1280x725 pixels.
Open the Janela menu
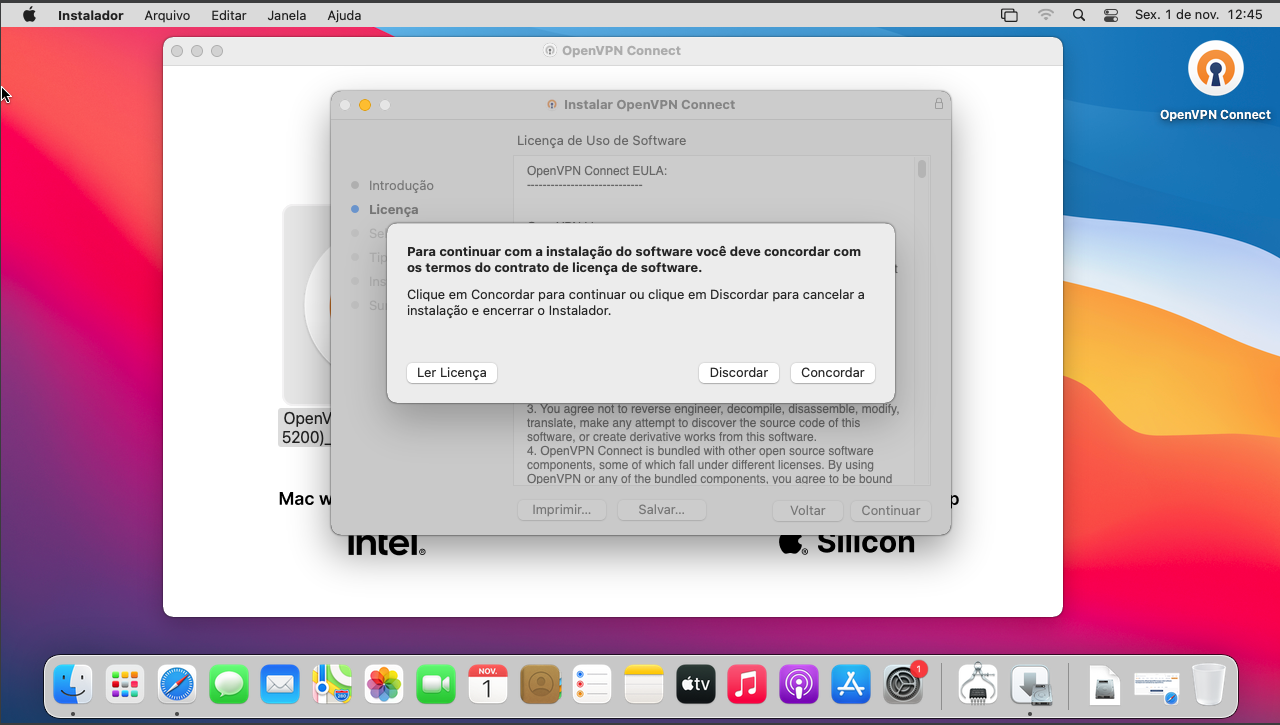click(287, 15)
